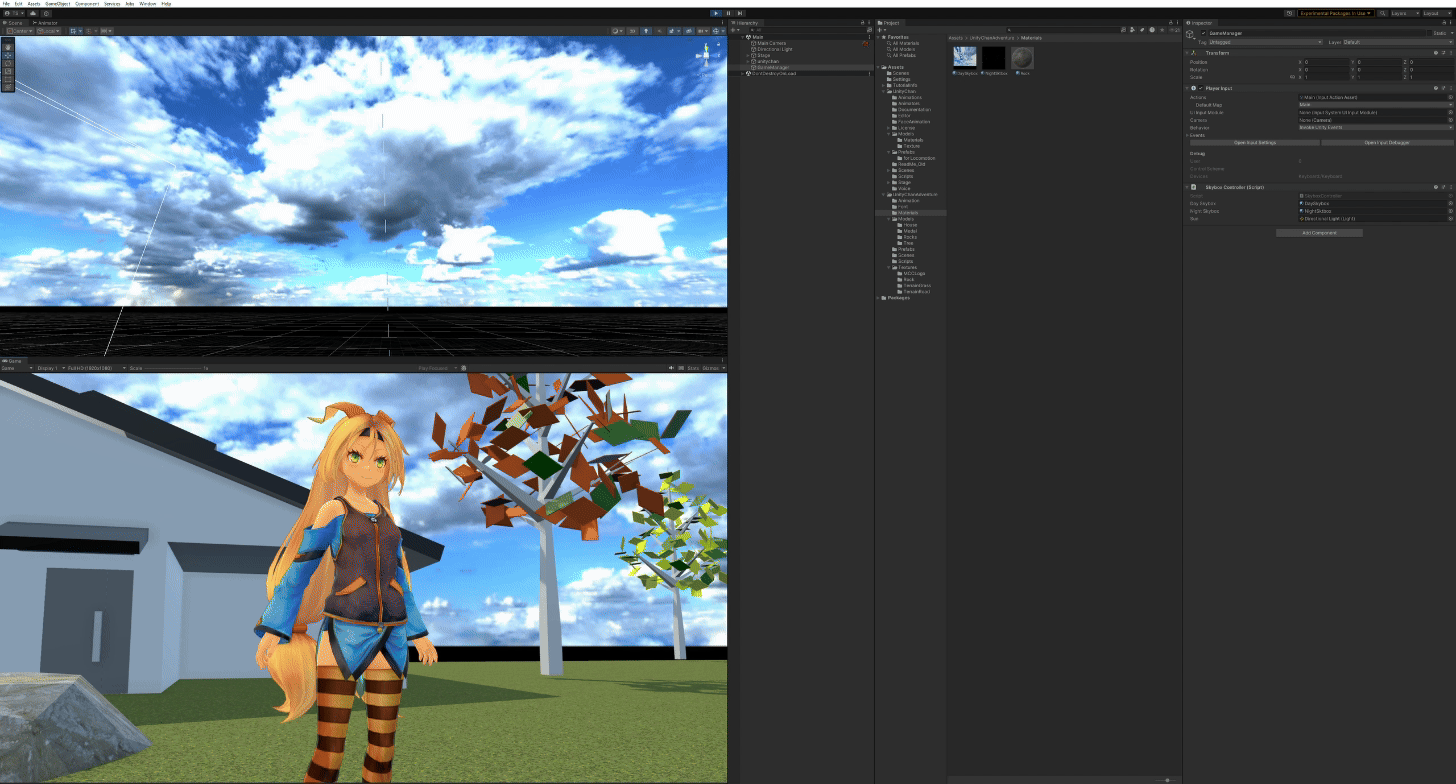Disable the Player Input component checkbox
Viewport: 1456px width, 784px height.
coord(1203,88)
